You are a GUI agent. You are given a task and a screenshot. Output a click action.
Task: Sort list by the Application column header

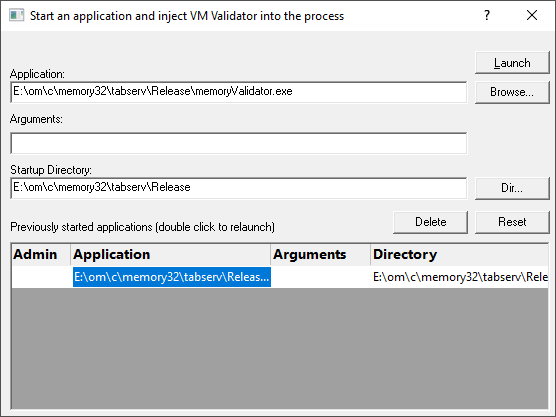171,254
